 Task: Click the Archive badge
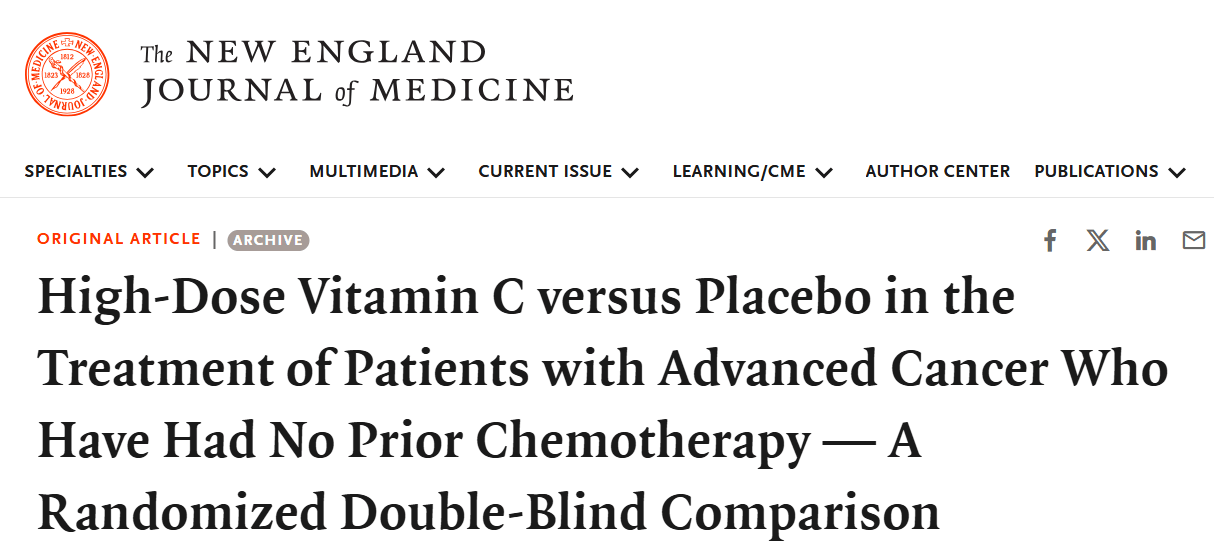pyautogui.click(x=268, y=240)
